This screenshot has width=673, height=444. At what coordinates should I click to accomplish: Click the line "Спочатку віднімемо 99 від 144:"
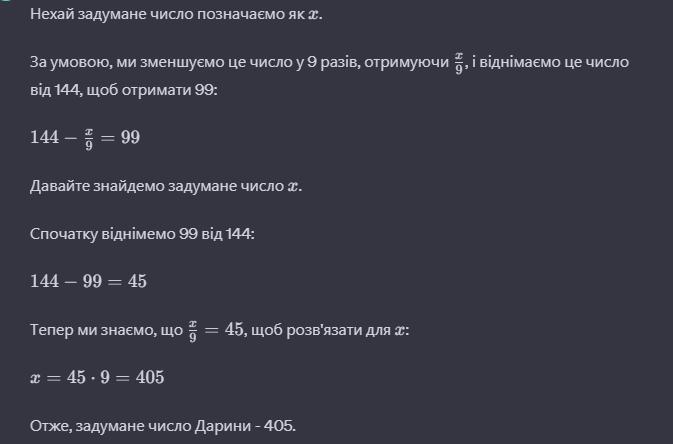click(x=142, y=234)
